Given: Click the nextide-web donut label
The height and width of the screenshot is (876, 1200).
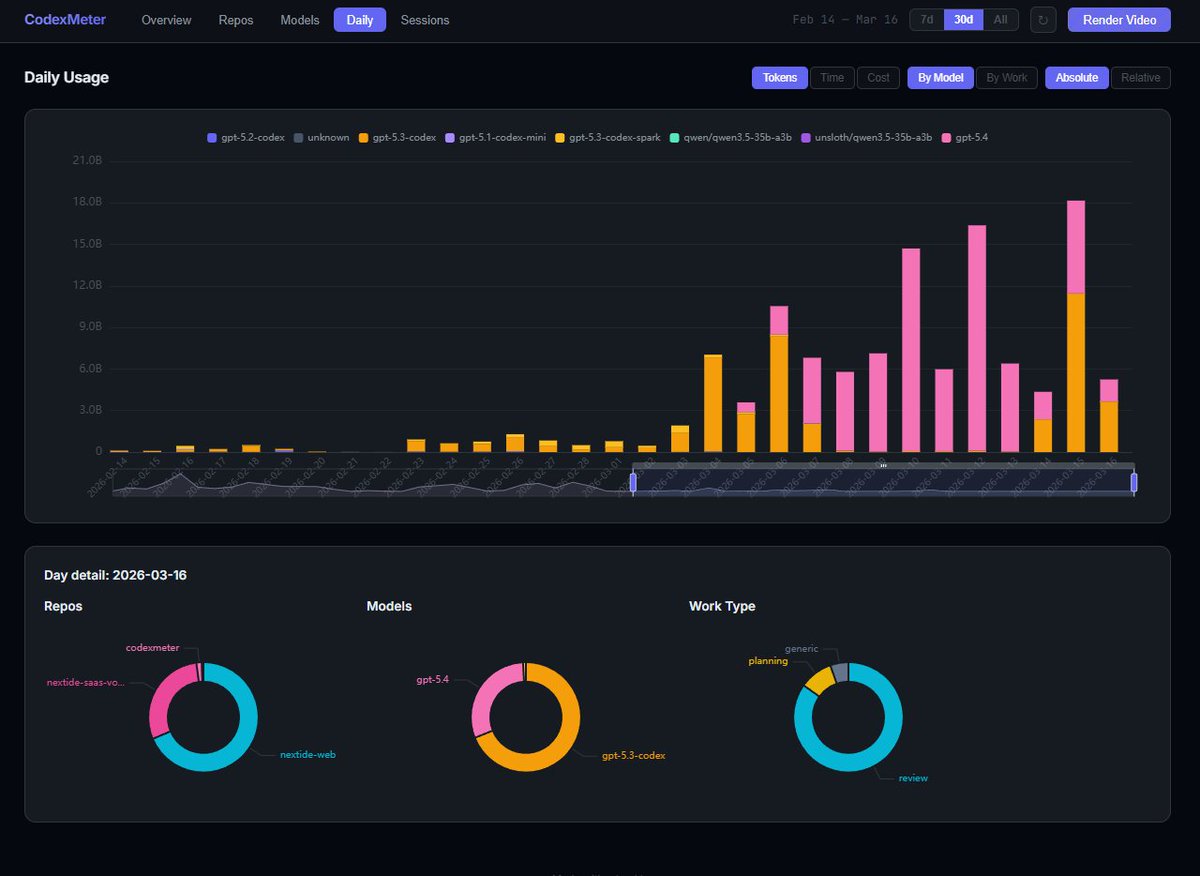Looking at the screenshot, I should (308, 755).
